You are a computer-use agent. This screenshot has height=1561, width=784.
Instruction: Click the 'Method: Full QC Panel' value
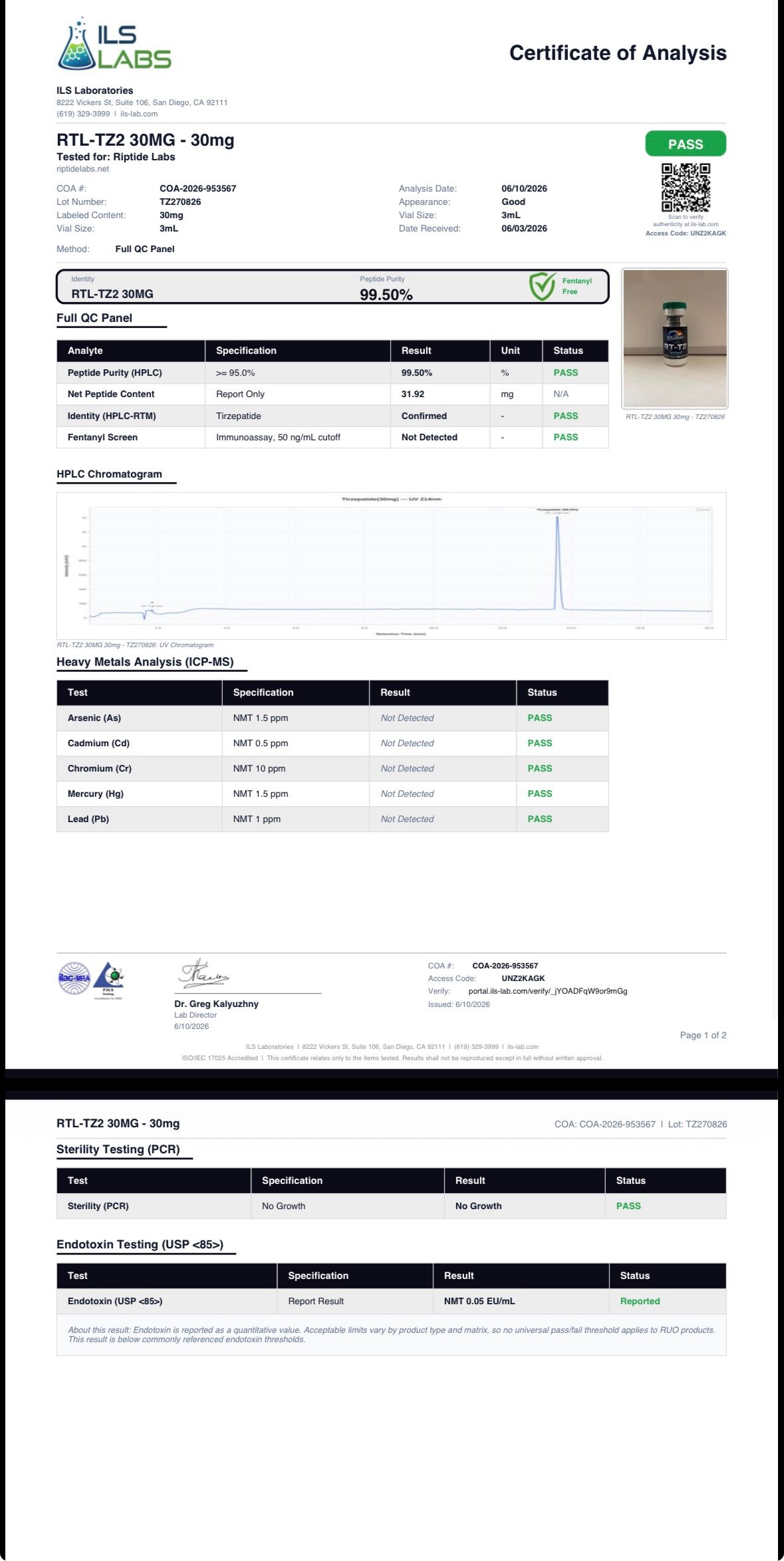click(x=144, y=249)
